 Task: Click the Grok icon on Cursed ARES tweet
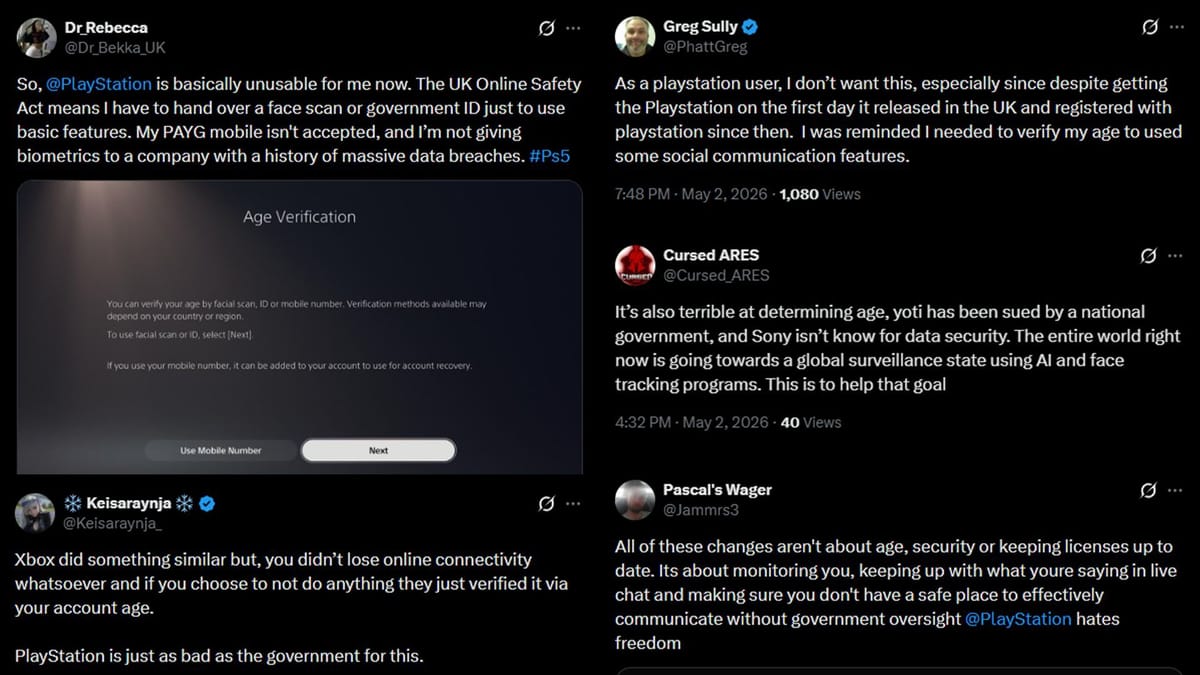pos(1149,256)
